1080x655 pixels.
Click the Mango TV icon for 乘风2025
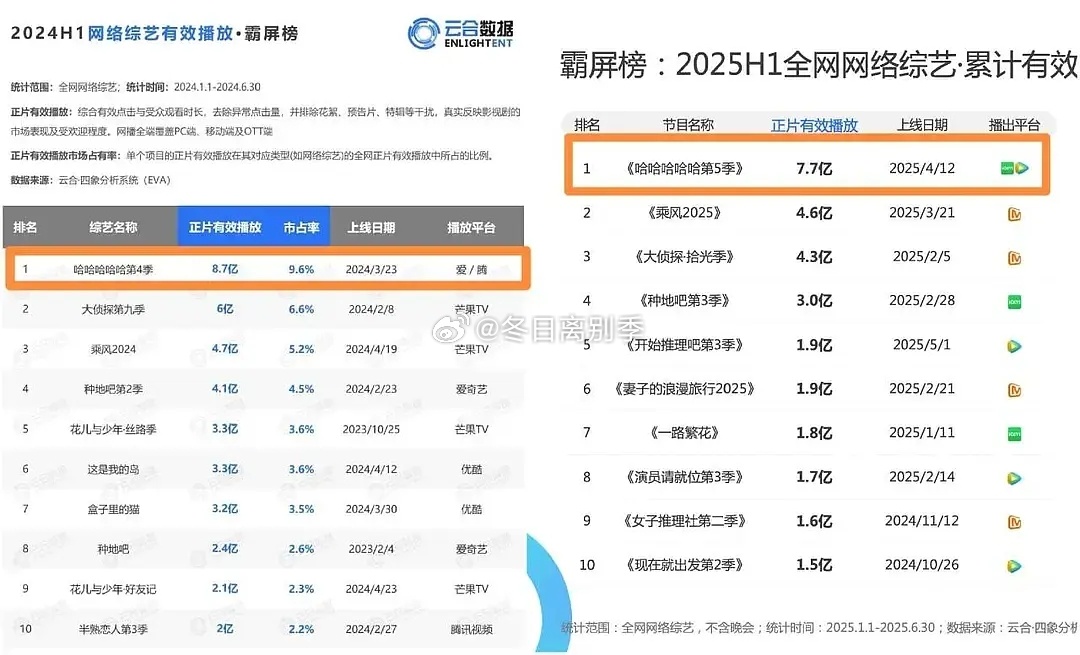pyautogui.click(x=1015, y=214)
